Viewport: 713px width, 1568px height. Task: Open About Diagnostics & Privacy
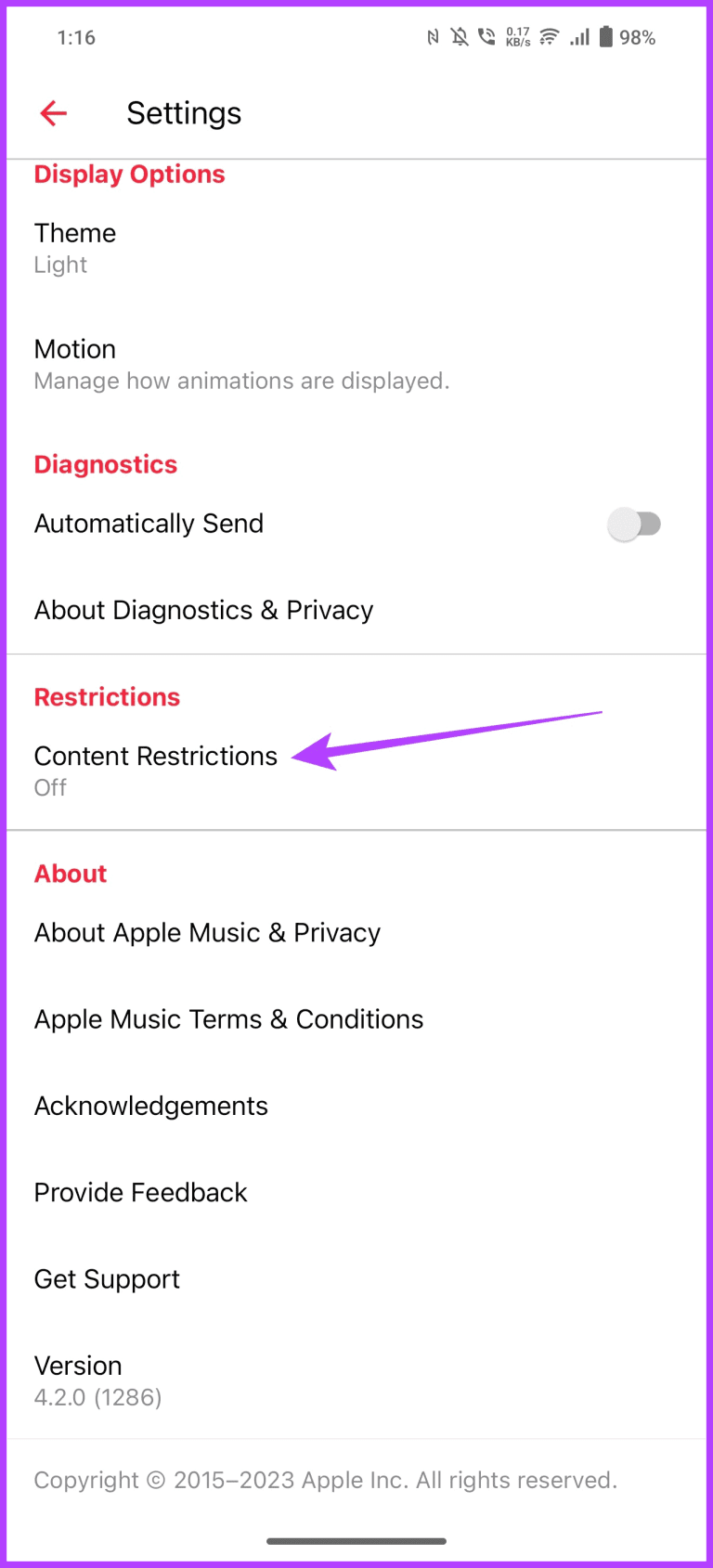203,610
